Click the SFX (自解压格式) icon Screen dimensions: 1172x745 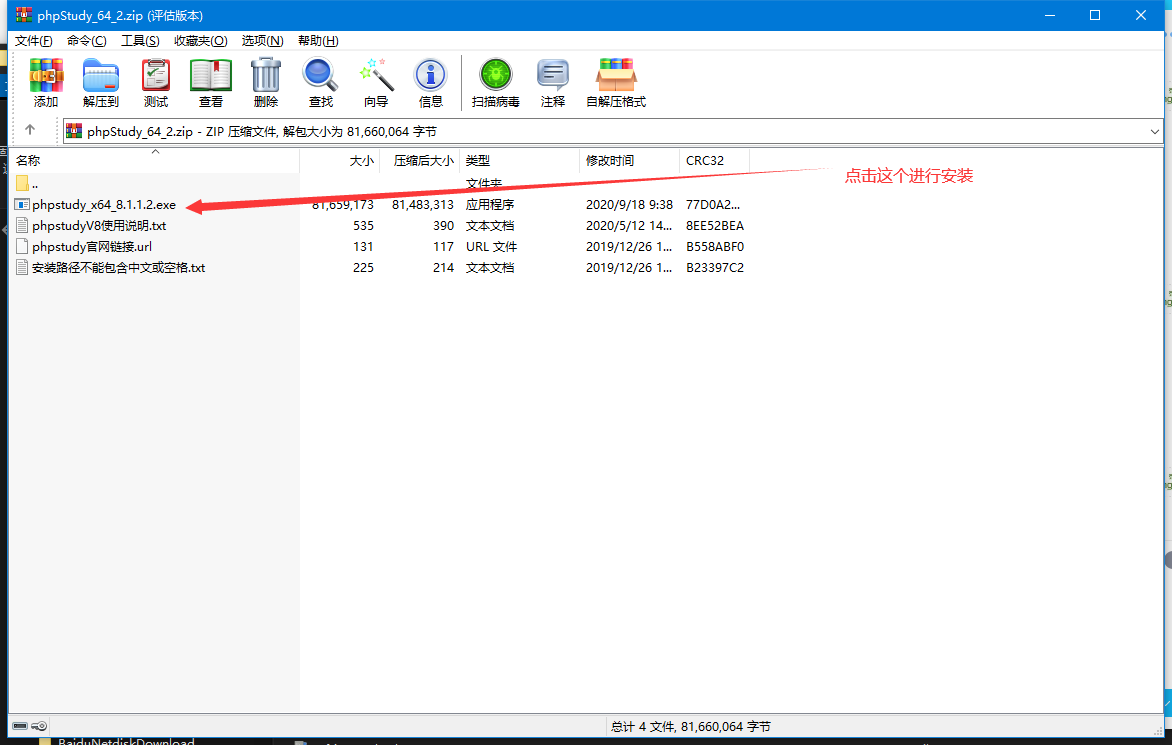(x=616, y=82)
